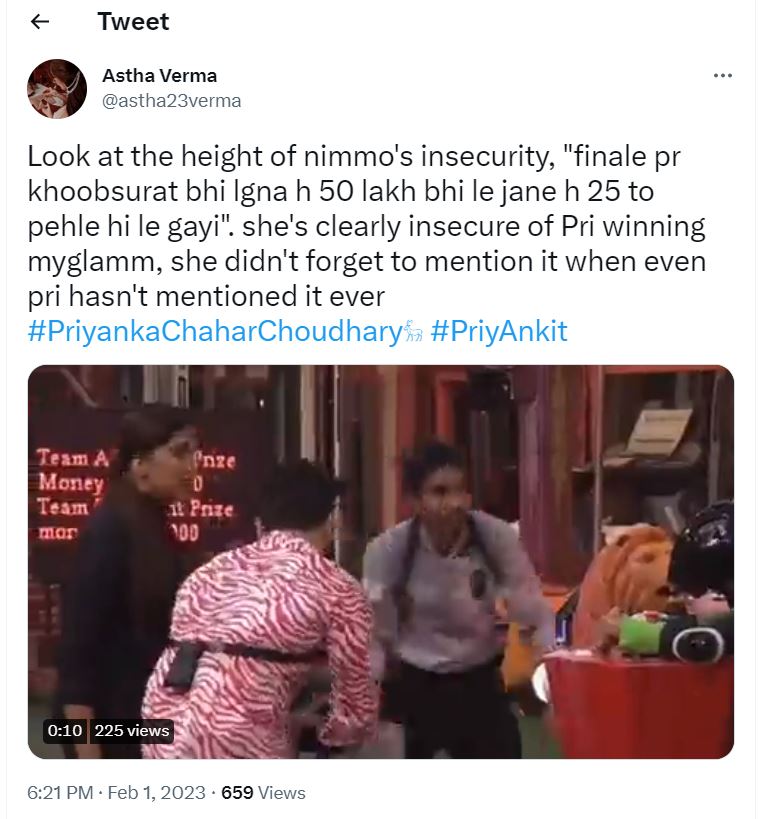782x819 pixels.
Task: Open the @astha23verma handle link
Action: pyautogui.click(x=172, y=100)
